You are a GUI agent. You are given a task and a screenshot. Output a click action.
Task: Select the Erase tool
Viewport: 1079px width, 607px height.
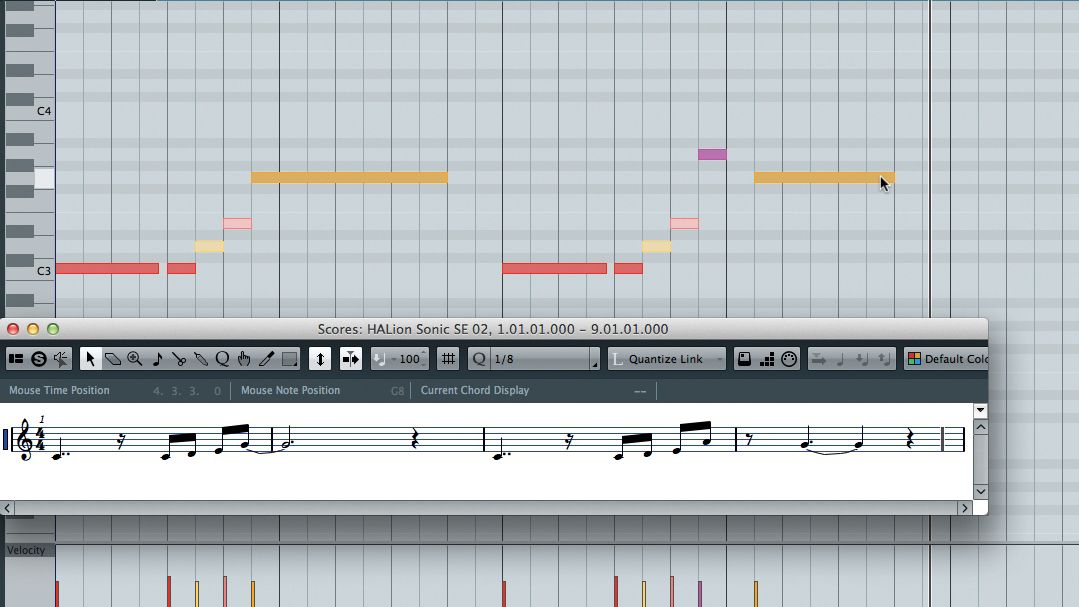pyautogui.click(x=112, y=357)
